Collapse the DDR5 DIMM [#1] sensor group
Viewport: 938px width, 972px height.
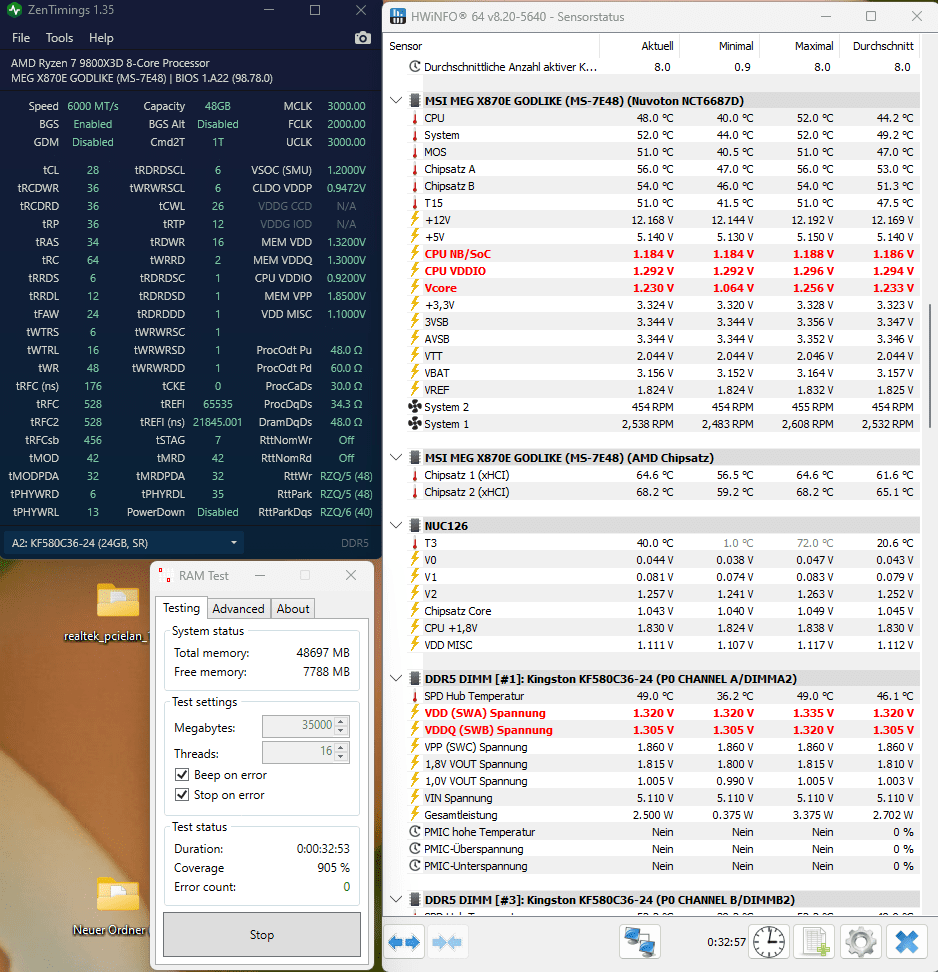tap(396, 679)
